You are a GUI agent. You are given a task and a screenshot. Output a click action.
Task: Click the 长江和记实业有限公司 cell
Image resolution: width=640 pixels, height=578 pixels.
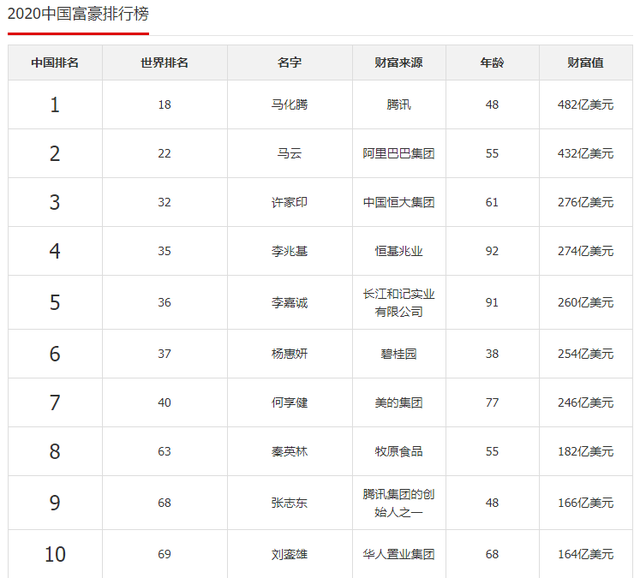pyautogui.click(x=399, y=303)
